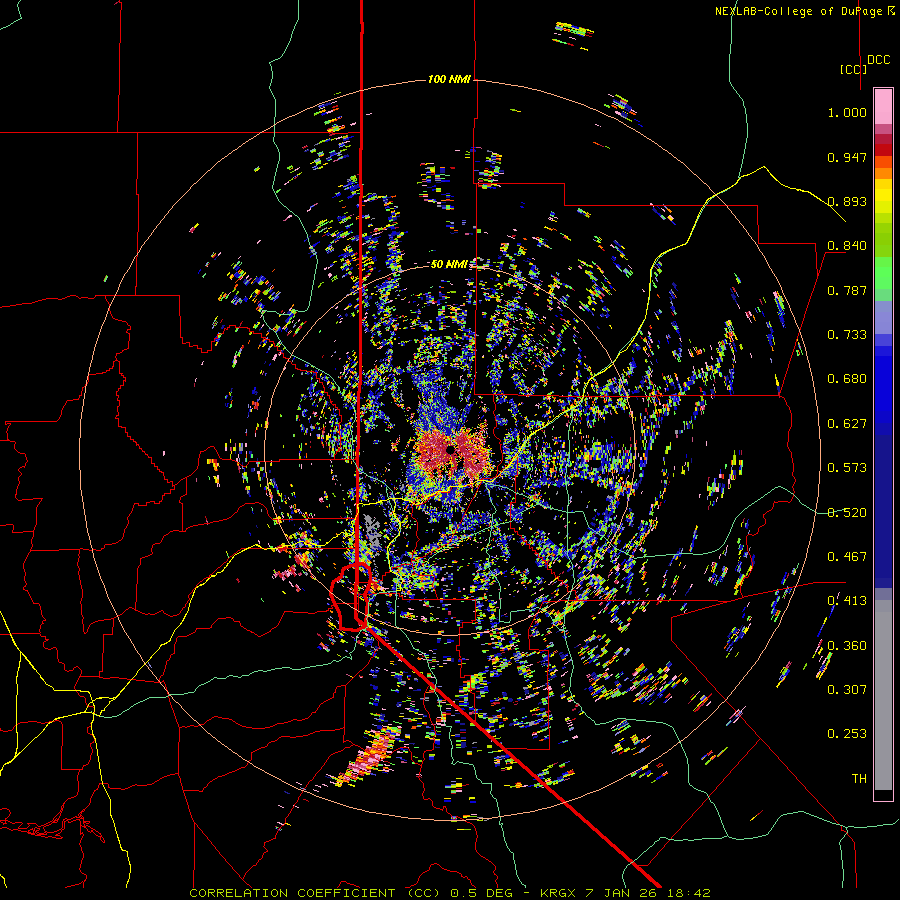
Task: Select the 0.627 scale value
Action: [x=847, y=424]
